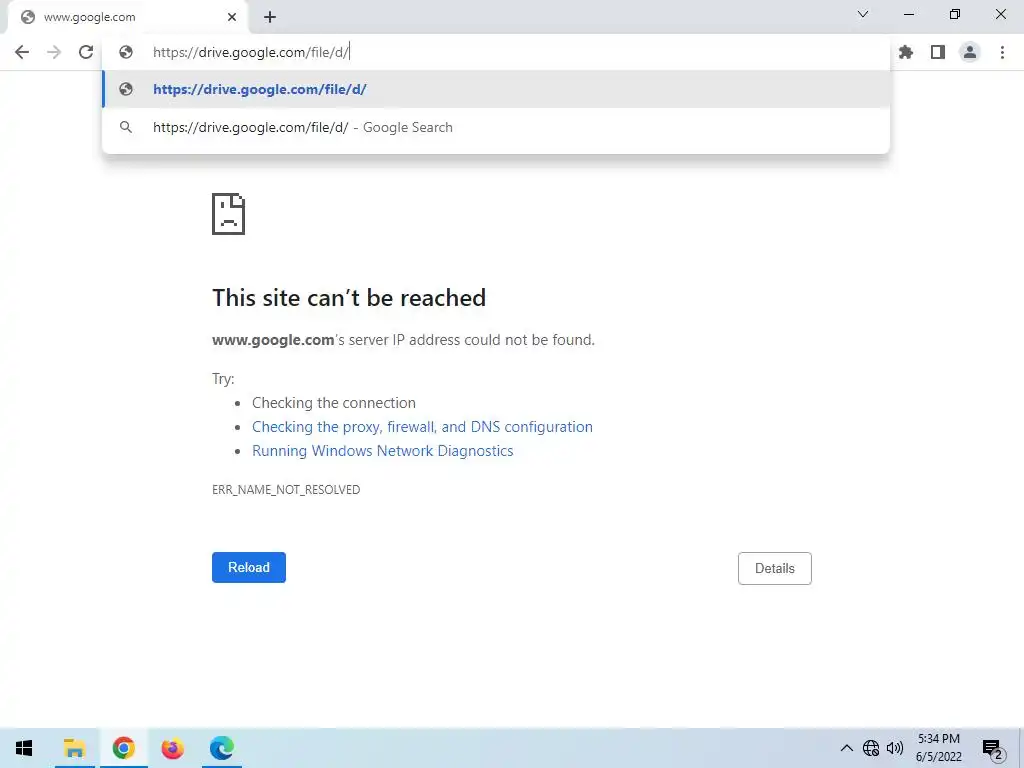Launch Firefox from taskbar

(172, 748)
